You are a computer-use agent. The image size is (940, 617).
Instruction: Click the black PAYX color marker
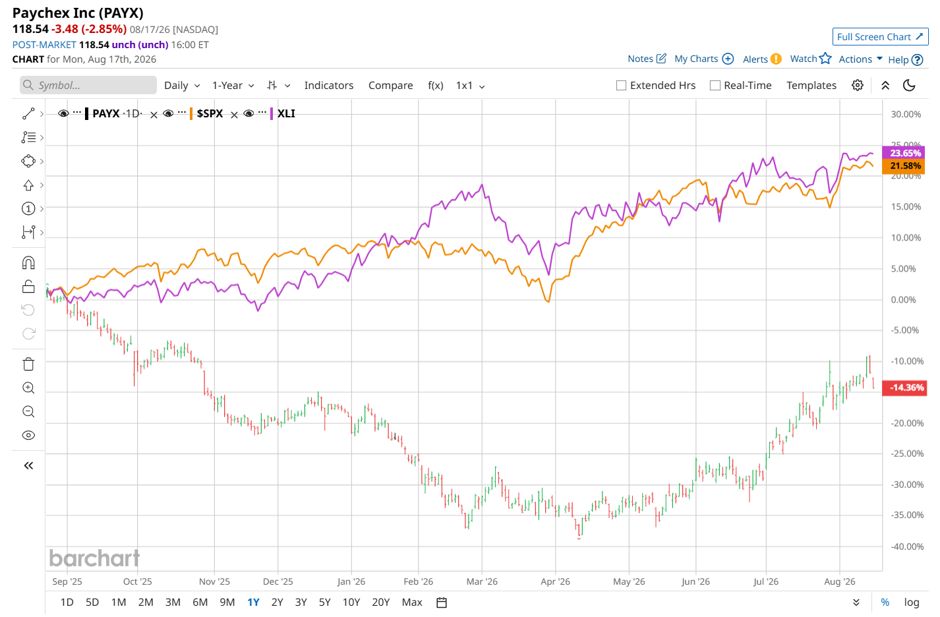[x=87, y=113]
